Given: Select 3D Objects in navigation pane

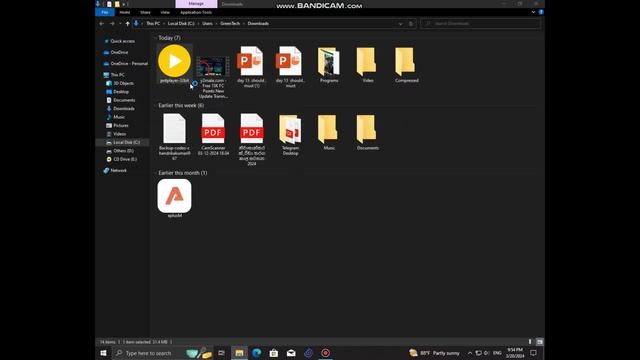Looking at the screenshot, I should pyautogui.click(x=123, y=83).
